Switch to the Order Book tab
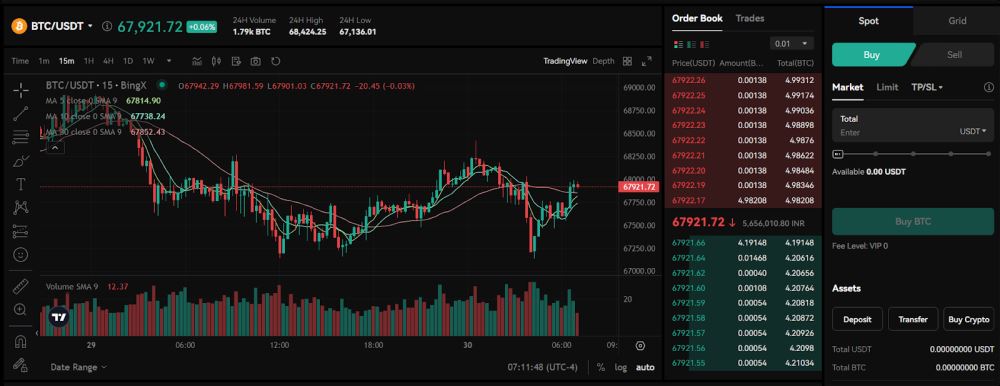The width and height of the screenshot is (1000, 386). (x=697, y=19)
